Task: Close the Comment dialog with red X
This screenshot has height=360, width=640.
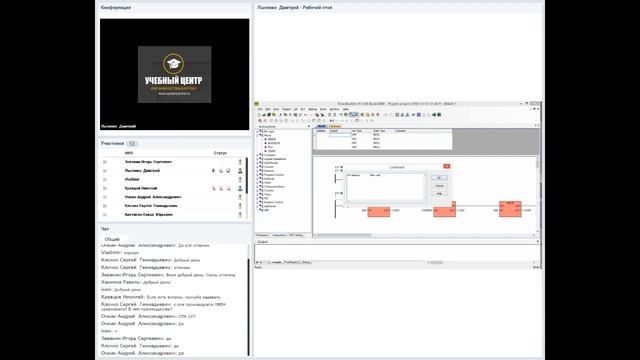Action: (x=447, y=167)
